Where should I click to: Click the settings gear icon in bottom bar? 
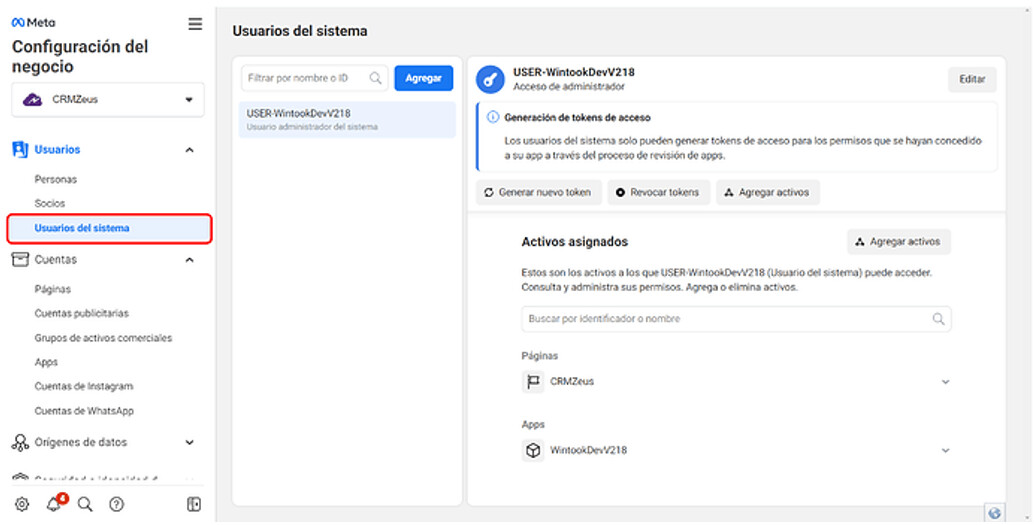[22, 504]
